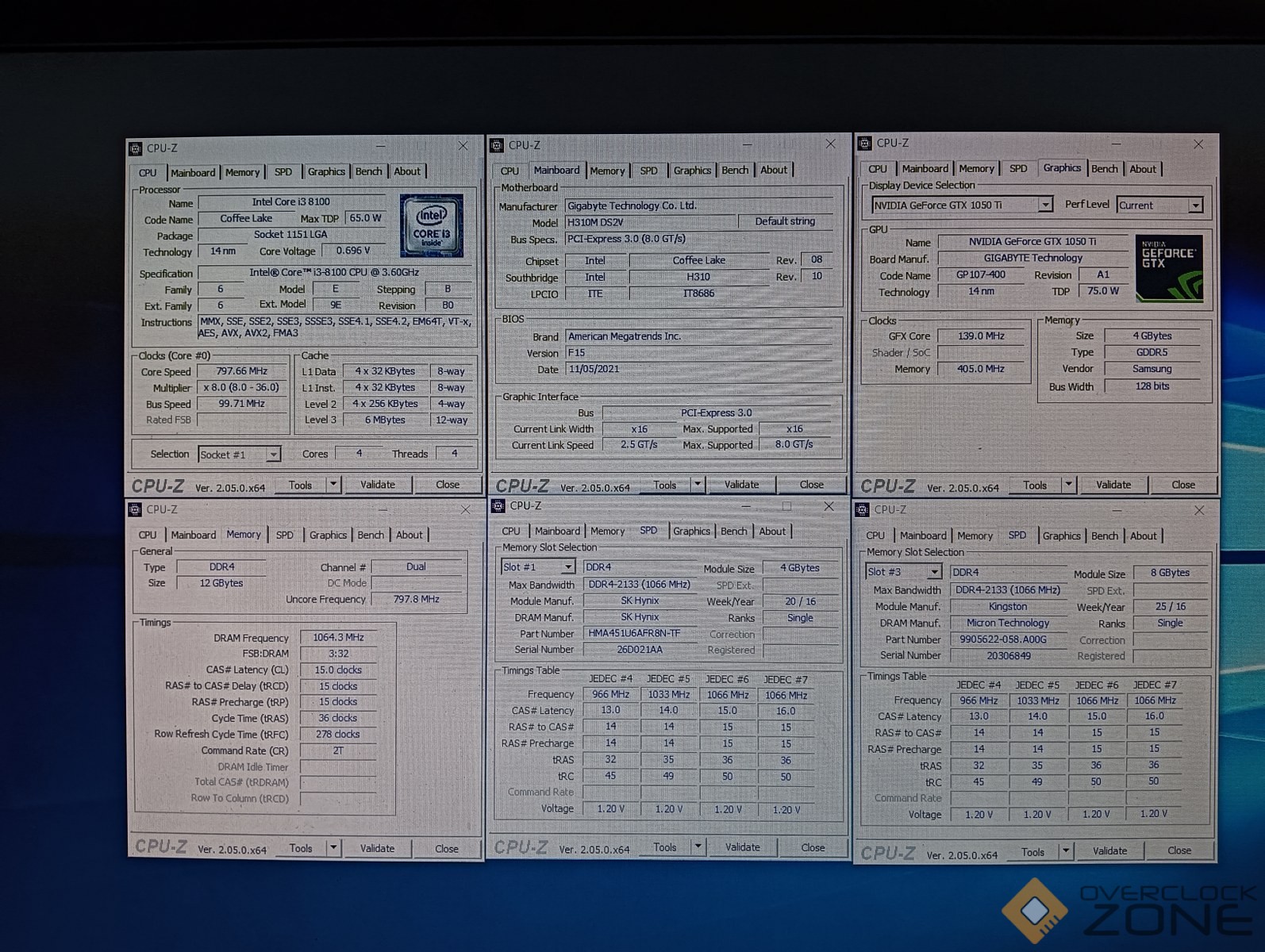Click the NVIDIA GeForce GTX logo image
Screen dimensions: 1265x952
1169,267
